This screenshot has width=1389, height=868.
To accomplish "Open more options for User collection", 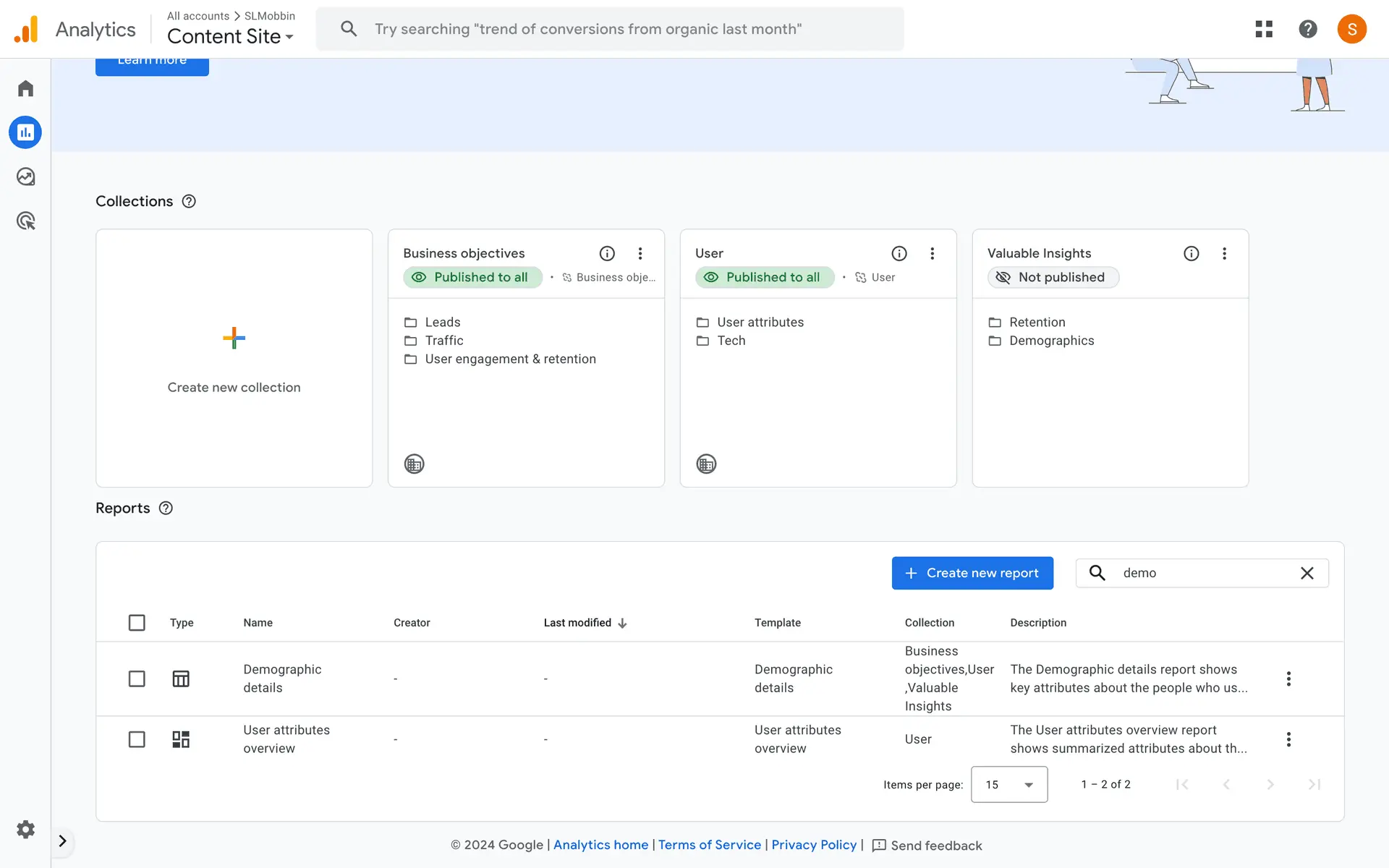I will pos(932,253).
